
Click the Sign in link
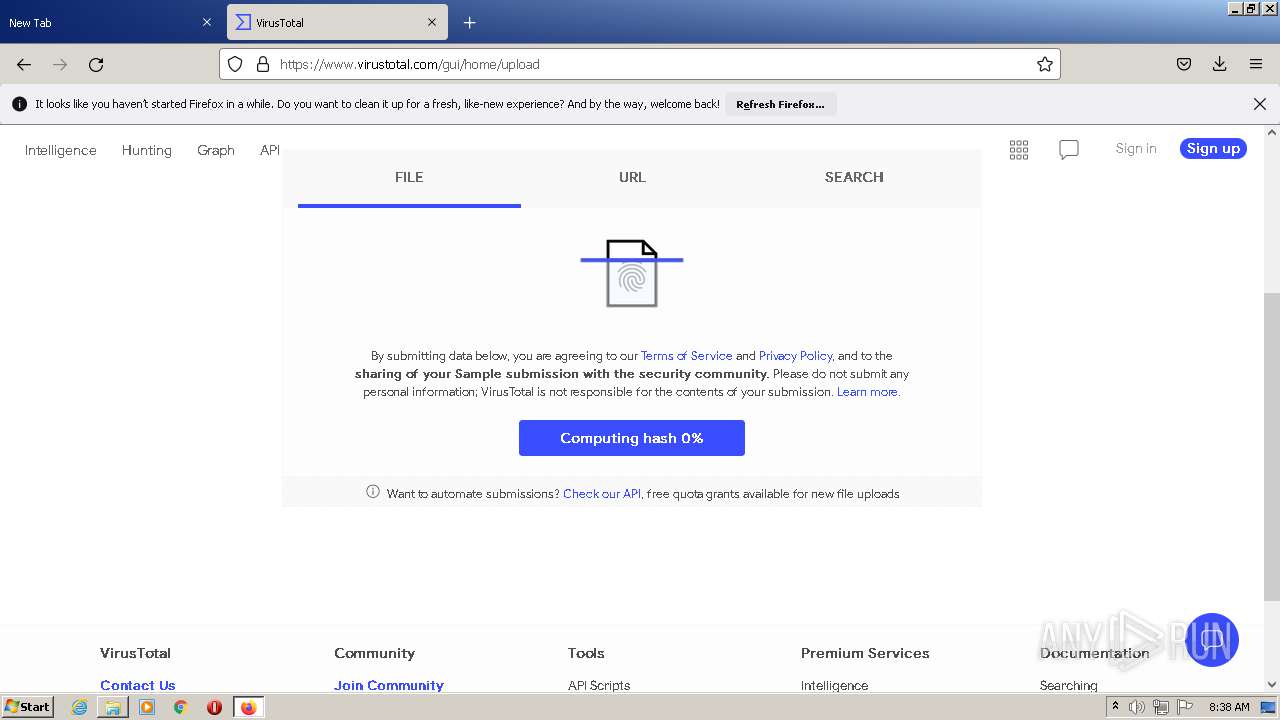[x=1136, y=148]
